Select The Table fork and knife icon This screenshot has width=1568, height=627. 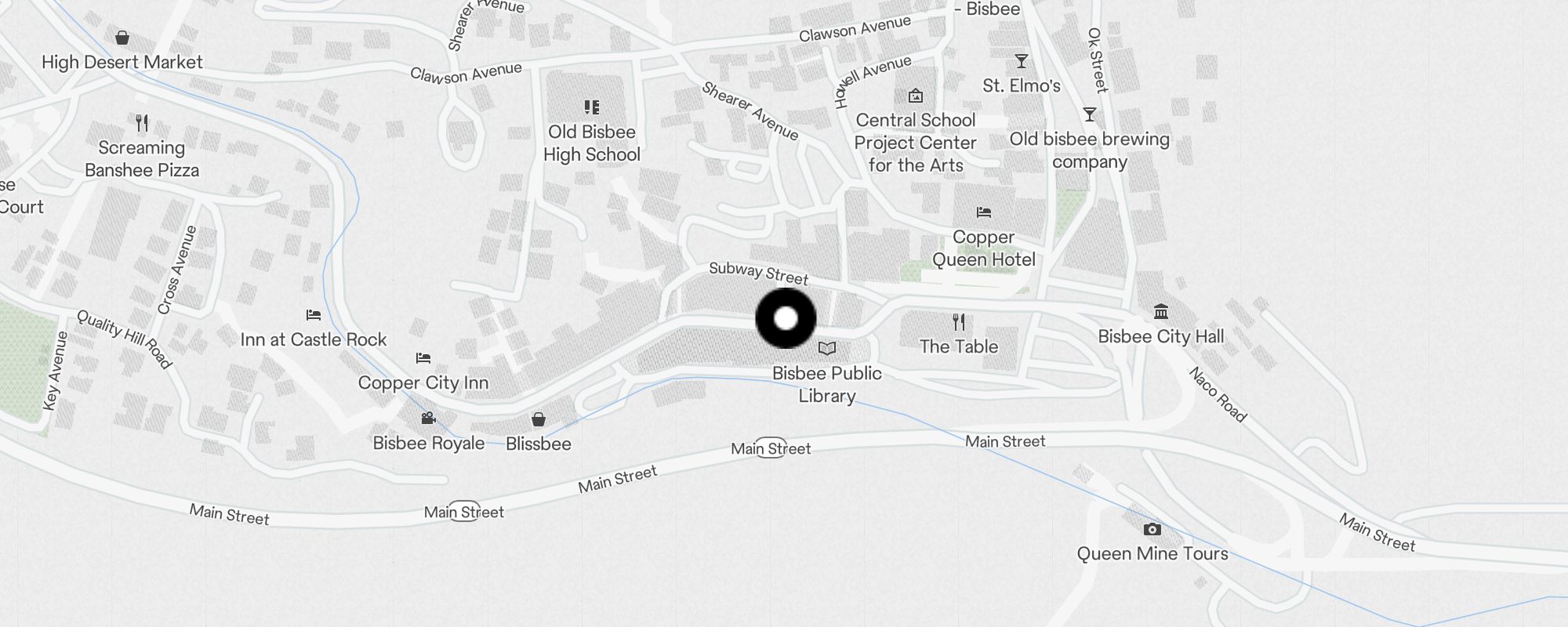959,322
